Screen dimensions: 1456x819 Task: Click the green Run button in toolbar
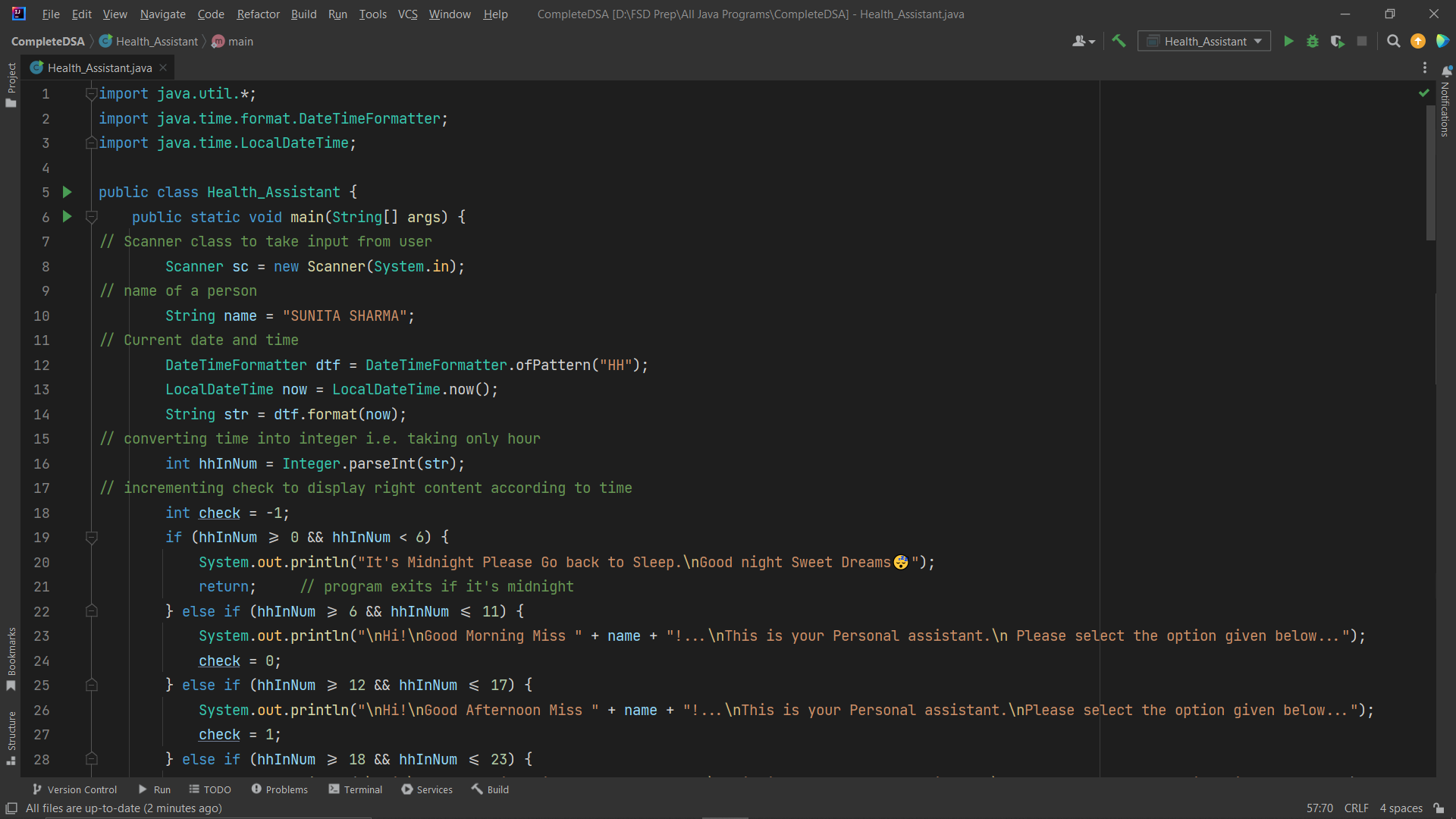pos(1288,42)
